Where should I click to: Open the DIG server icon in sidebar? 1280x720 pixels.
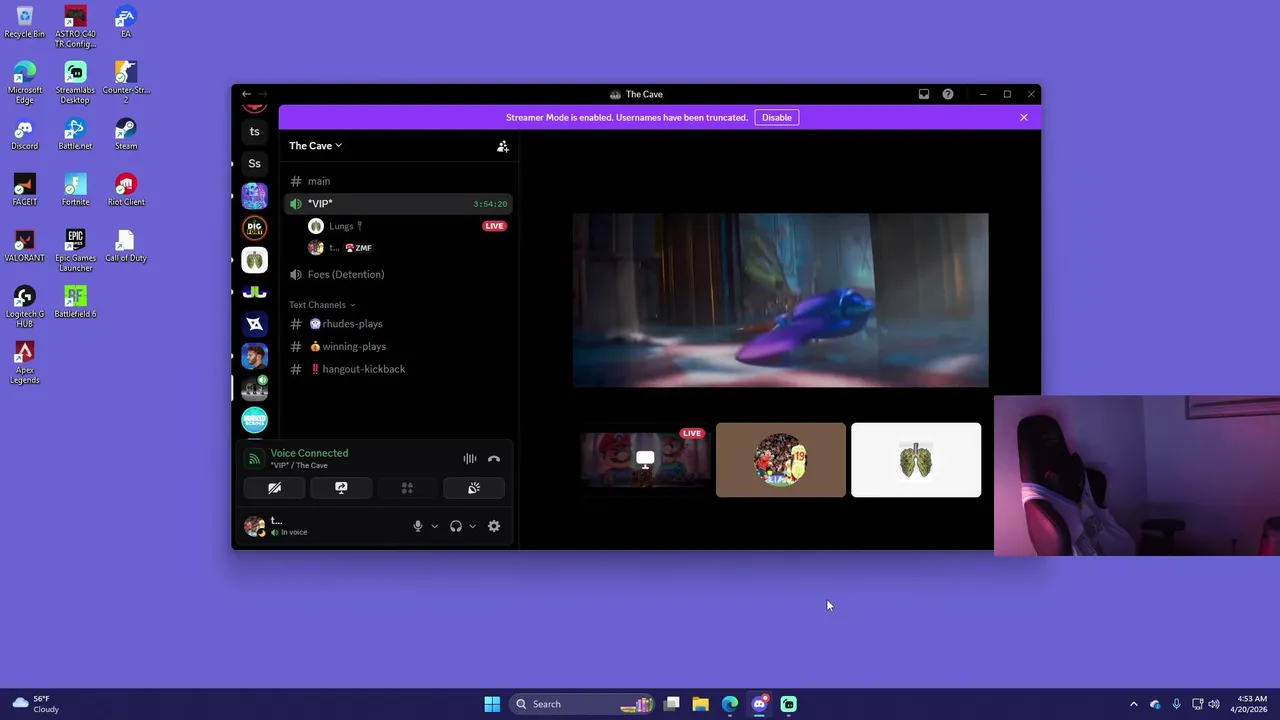254,228
